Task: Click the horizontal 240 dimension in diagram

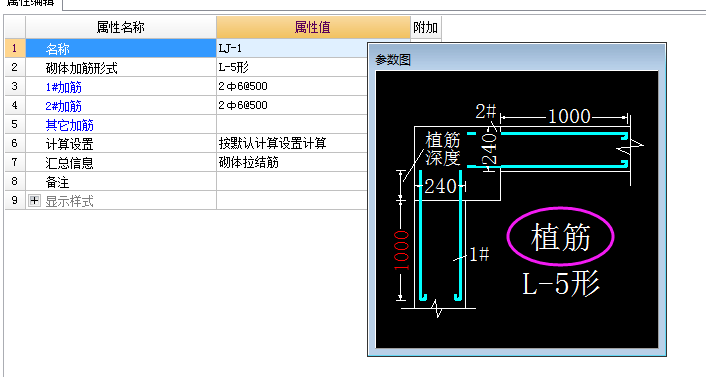Action: pos(440,186)
